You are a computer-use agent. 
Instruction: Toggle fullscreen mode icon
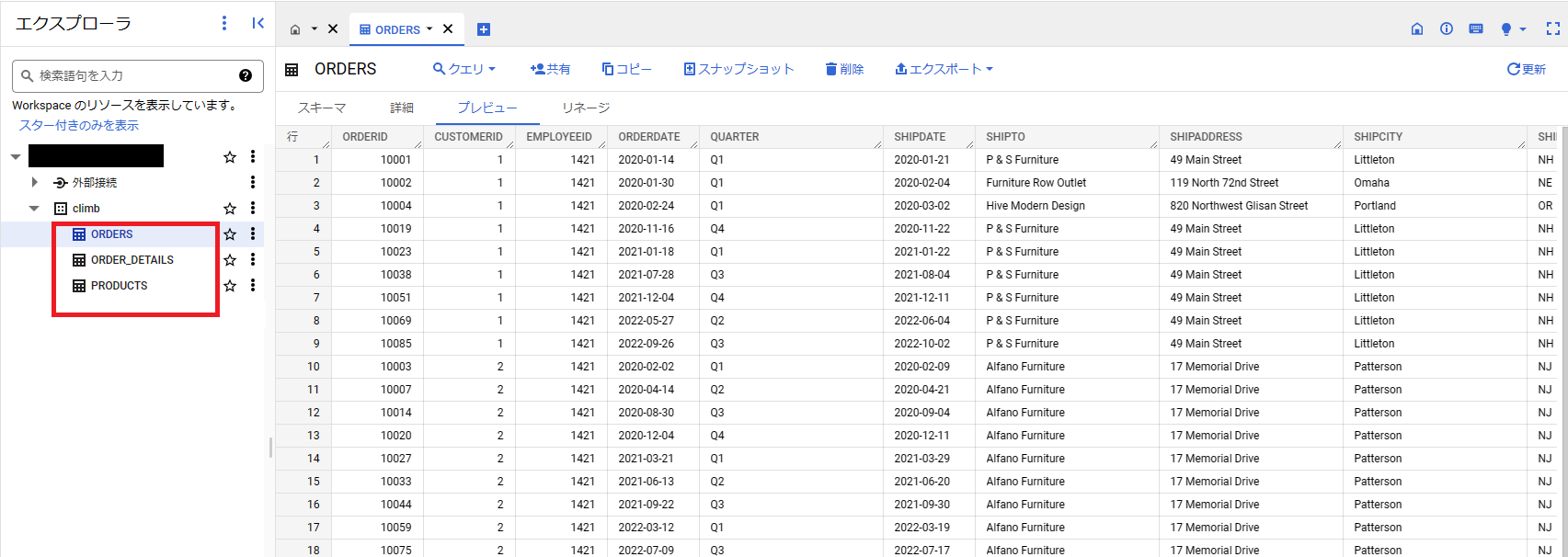1553,29
